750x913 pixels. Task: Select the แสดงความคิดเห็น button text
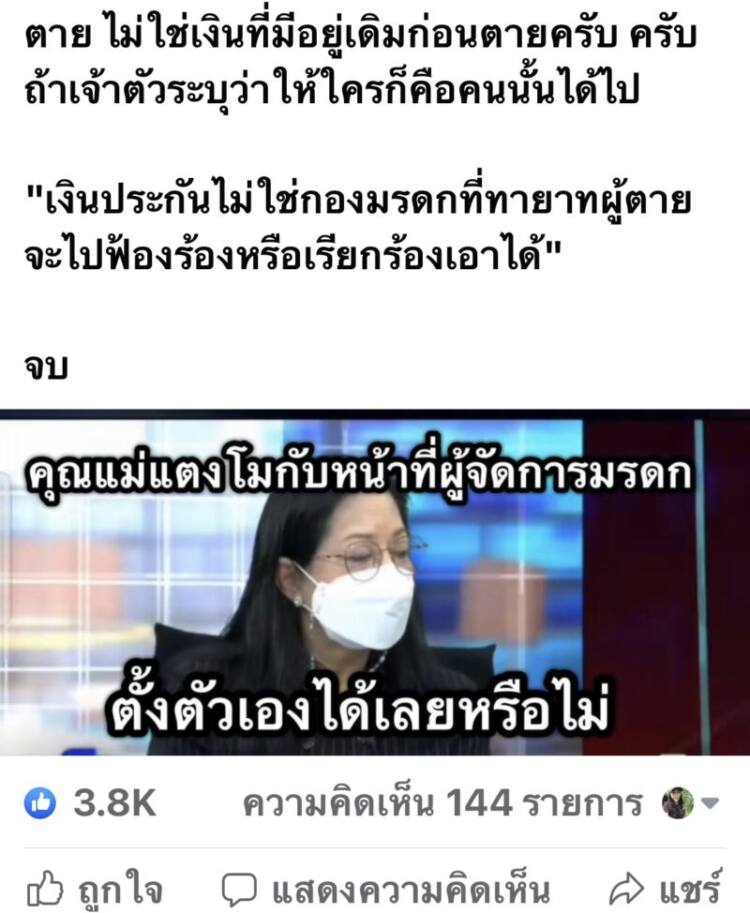click(411, 890)
